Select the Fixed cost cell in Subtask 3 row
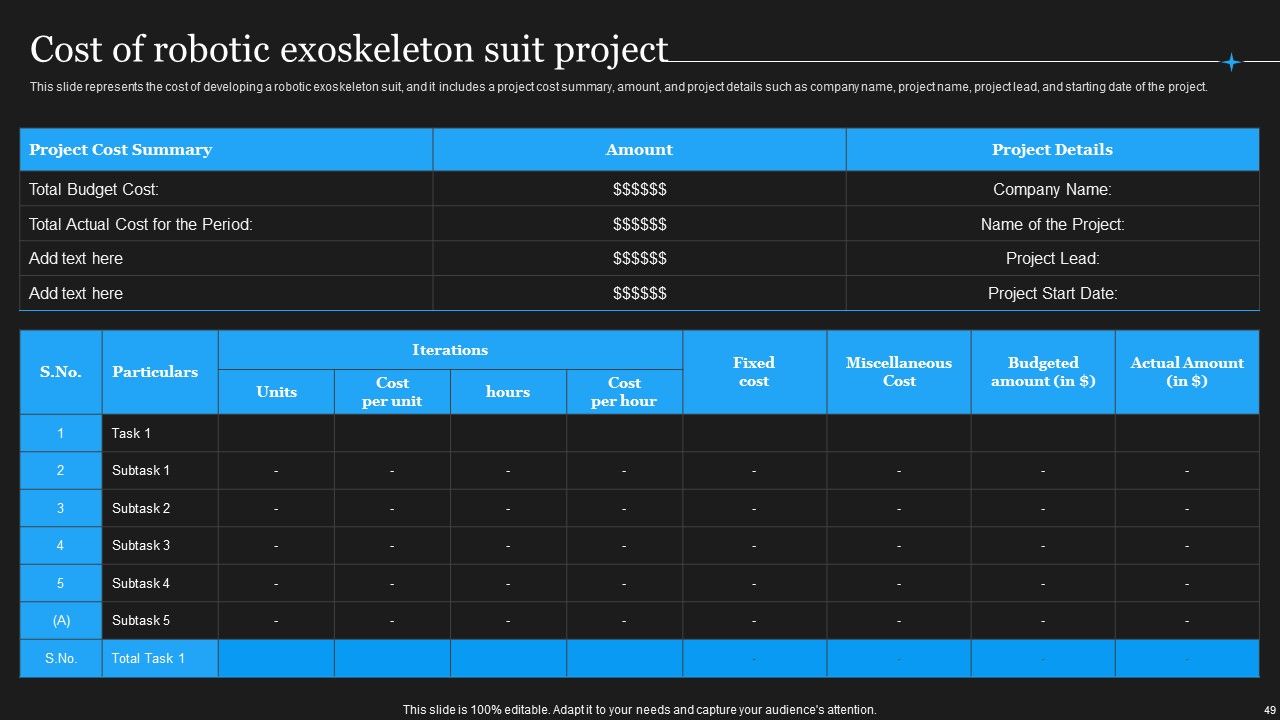The width and height of the screenshot is (1280, 720). click(755, 545)
